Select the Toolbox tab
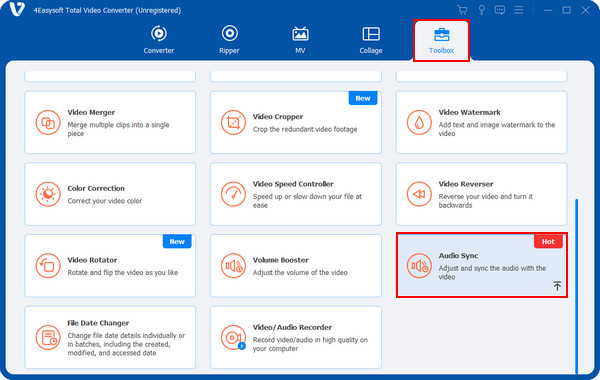 (x=441, y=41)
